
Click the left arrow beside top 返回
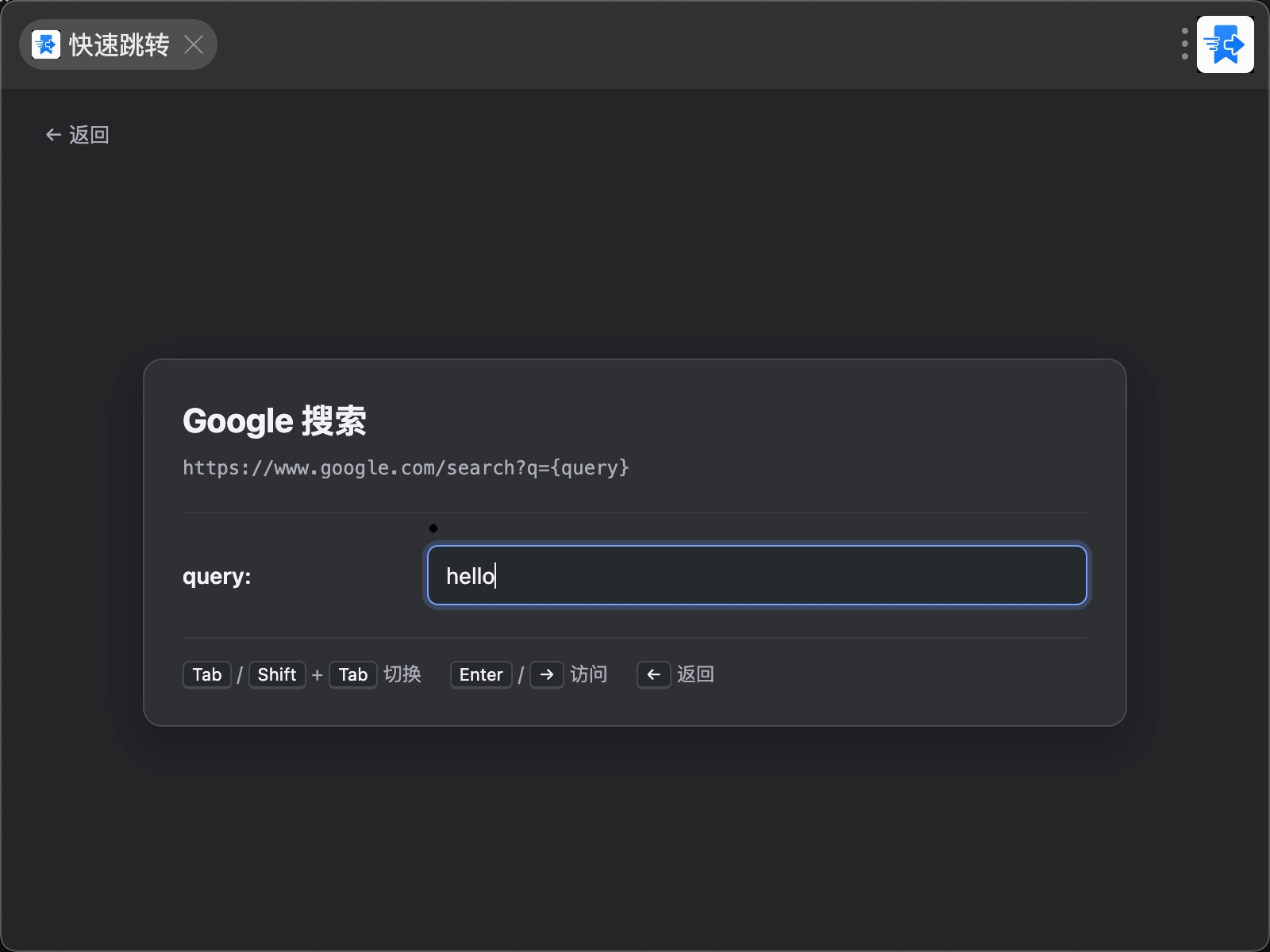click(53, 135)
